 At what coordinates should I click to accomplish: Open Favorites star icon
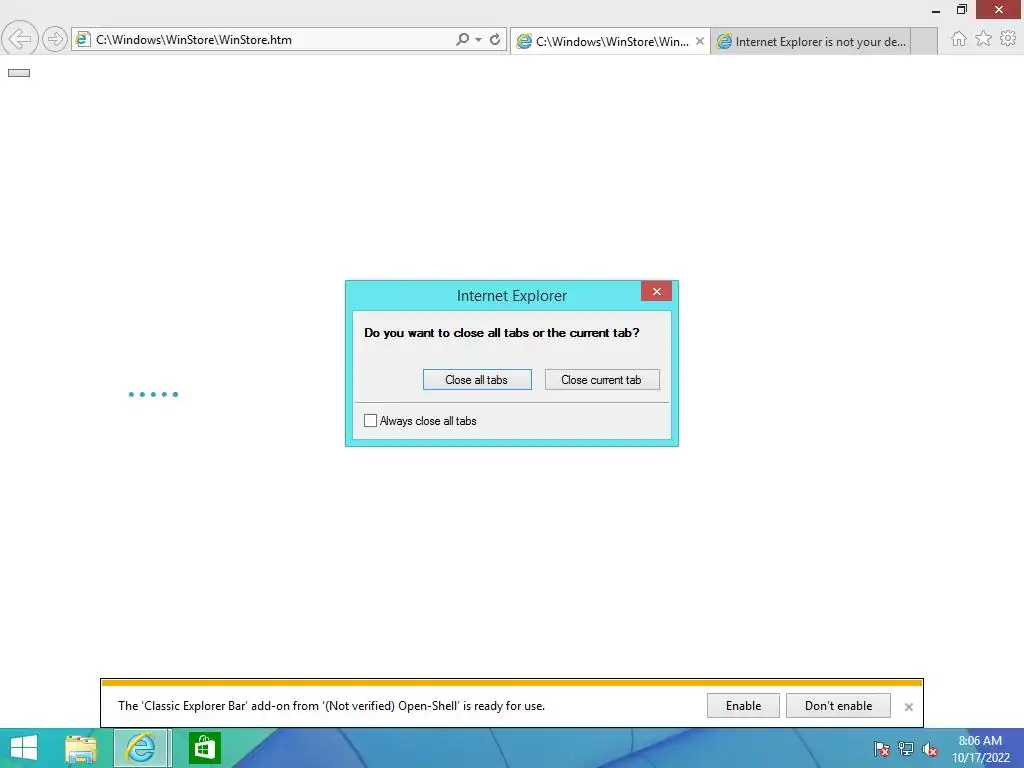983,39
